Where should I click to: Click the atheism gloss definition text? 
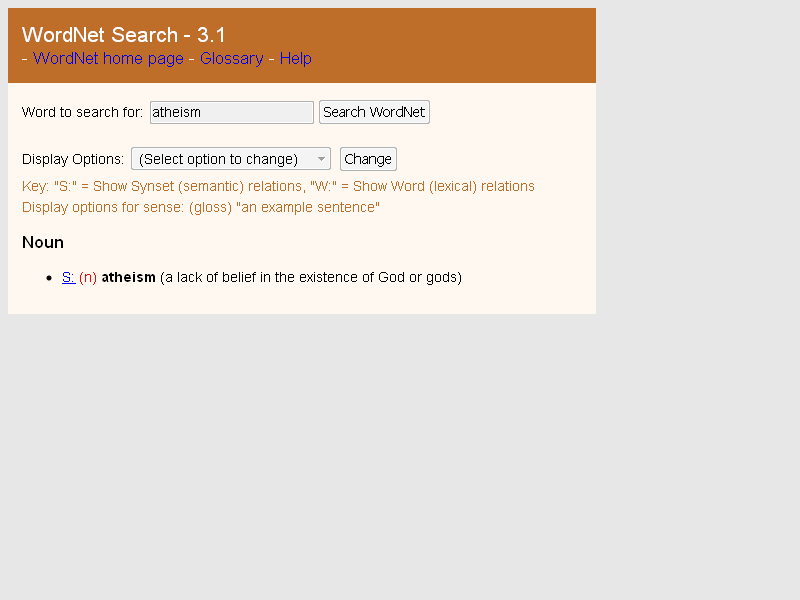pyautogui.click(x=310, y=278)
